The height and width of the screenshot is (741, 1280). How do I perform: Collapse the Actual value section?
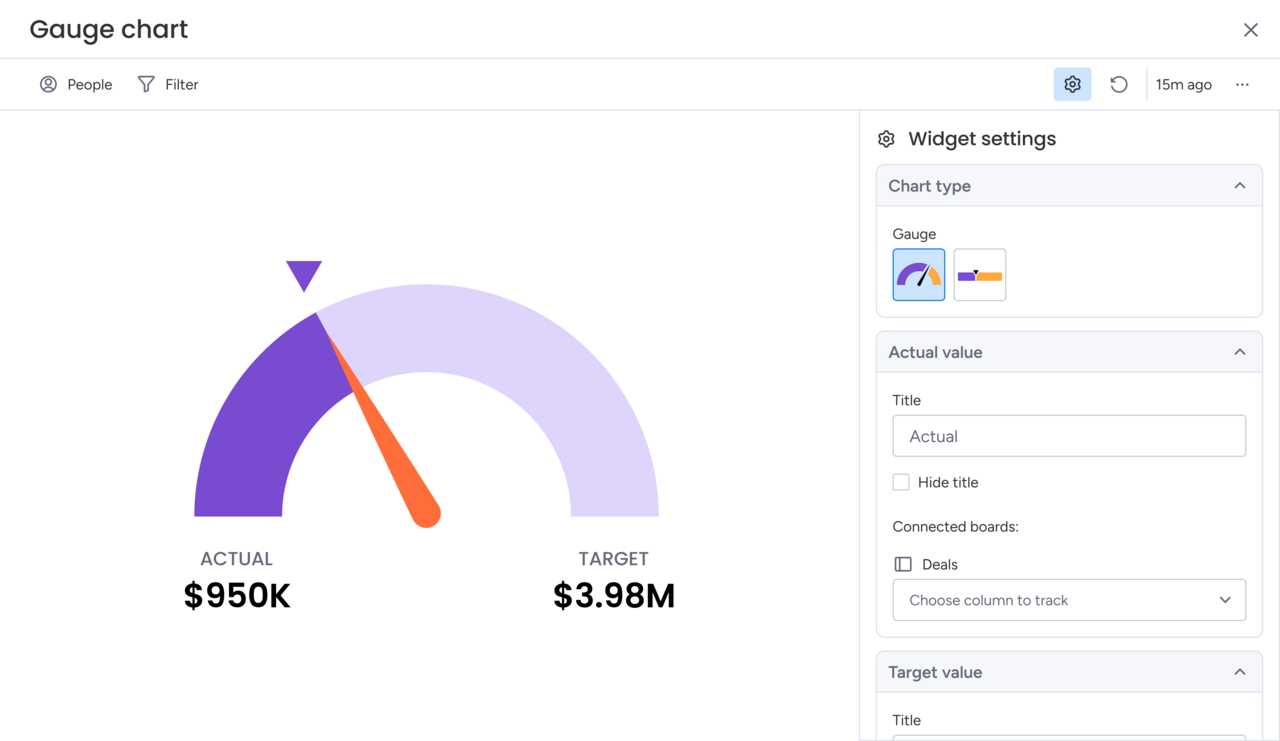[x=1240, y=352]
